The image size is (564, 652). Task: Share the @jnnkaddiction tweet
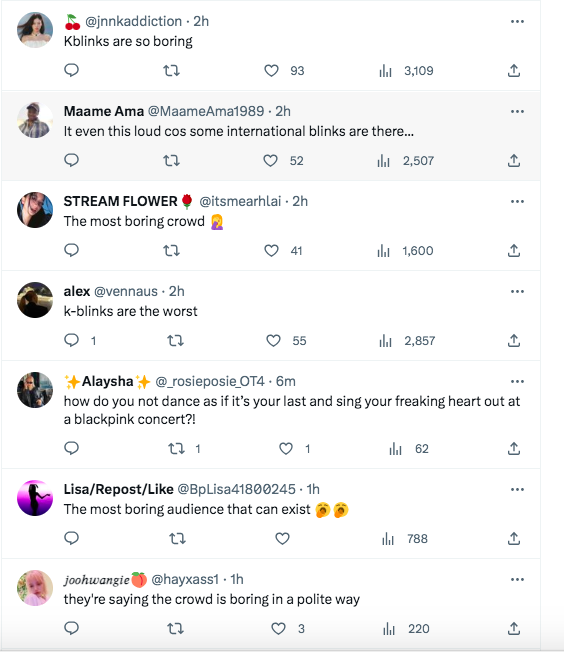coord(514,71)
